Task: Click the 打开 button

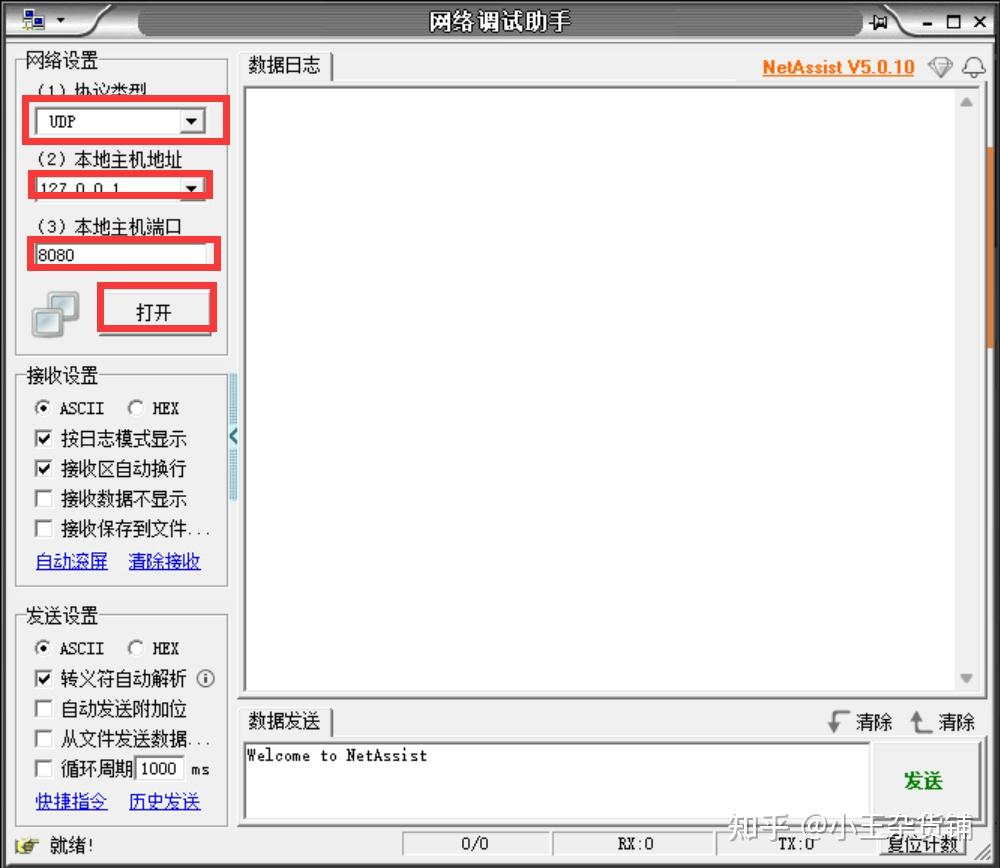Action: point(156,311)
